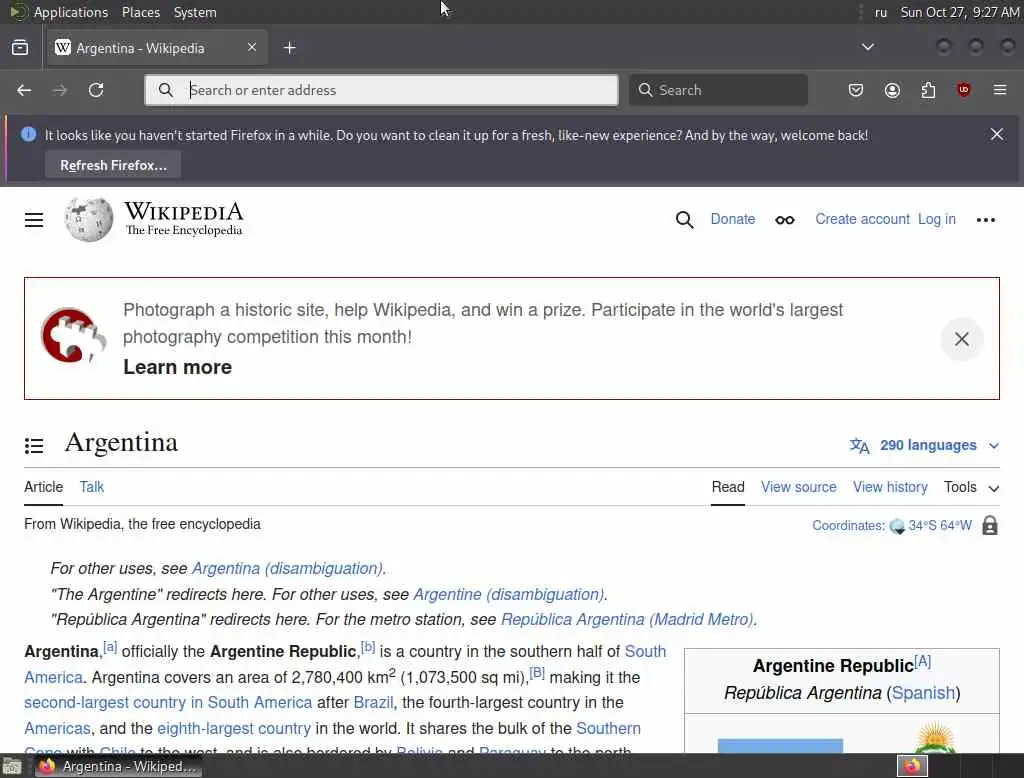Open the extensions puzzle icon
This screenshot has height=778, width=1024.
point(928,90)
